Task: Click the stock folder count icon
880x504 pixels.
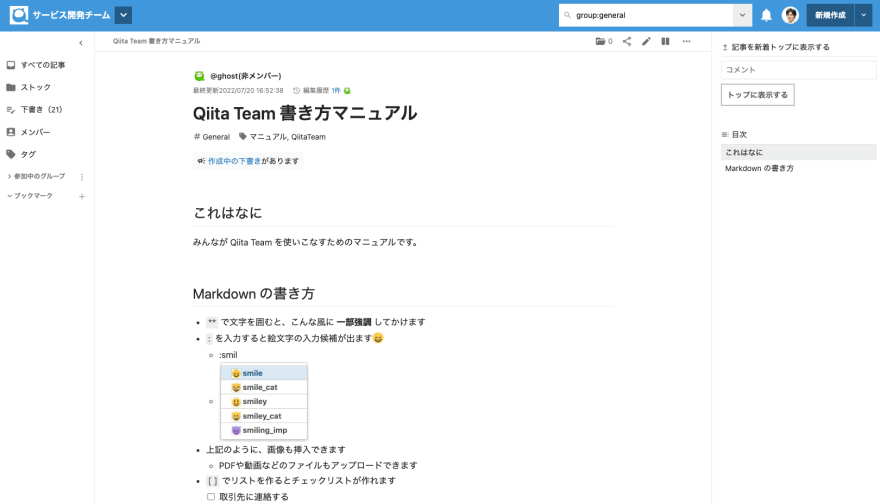Action: [604, 41]
